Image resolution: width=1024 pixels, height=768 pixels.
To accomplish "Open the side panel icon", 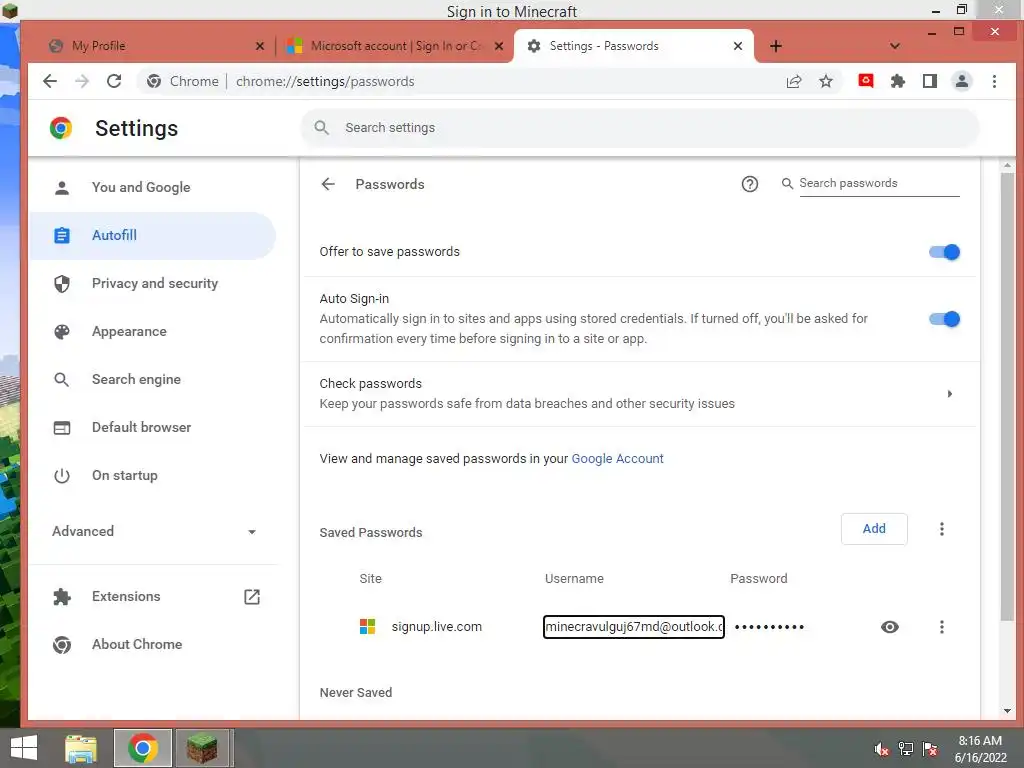I will pyautogui.click(x=930, y=81).
